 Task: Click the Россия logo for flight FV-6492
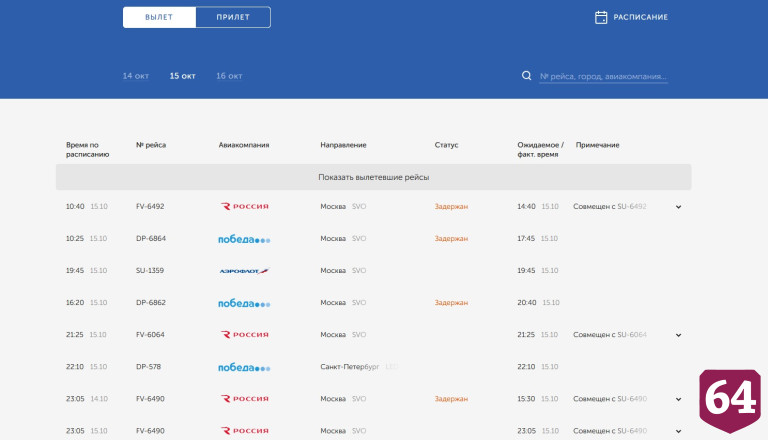[244, 206]
